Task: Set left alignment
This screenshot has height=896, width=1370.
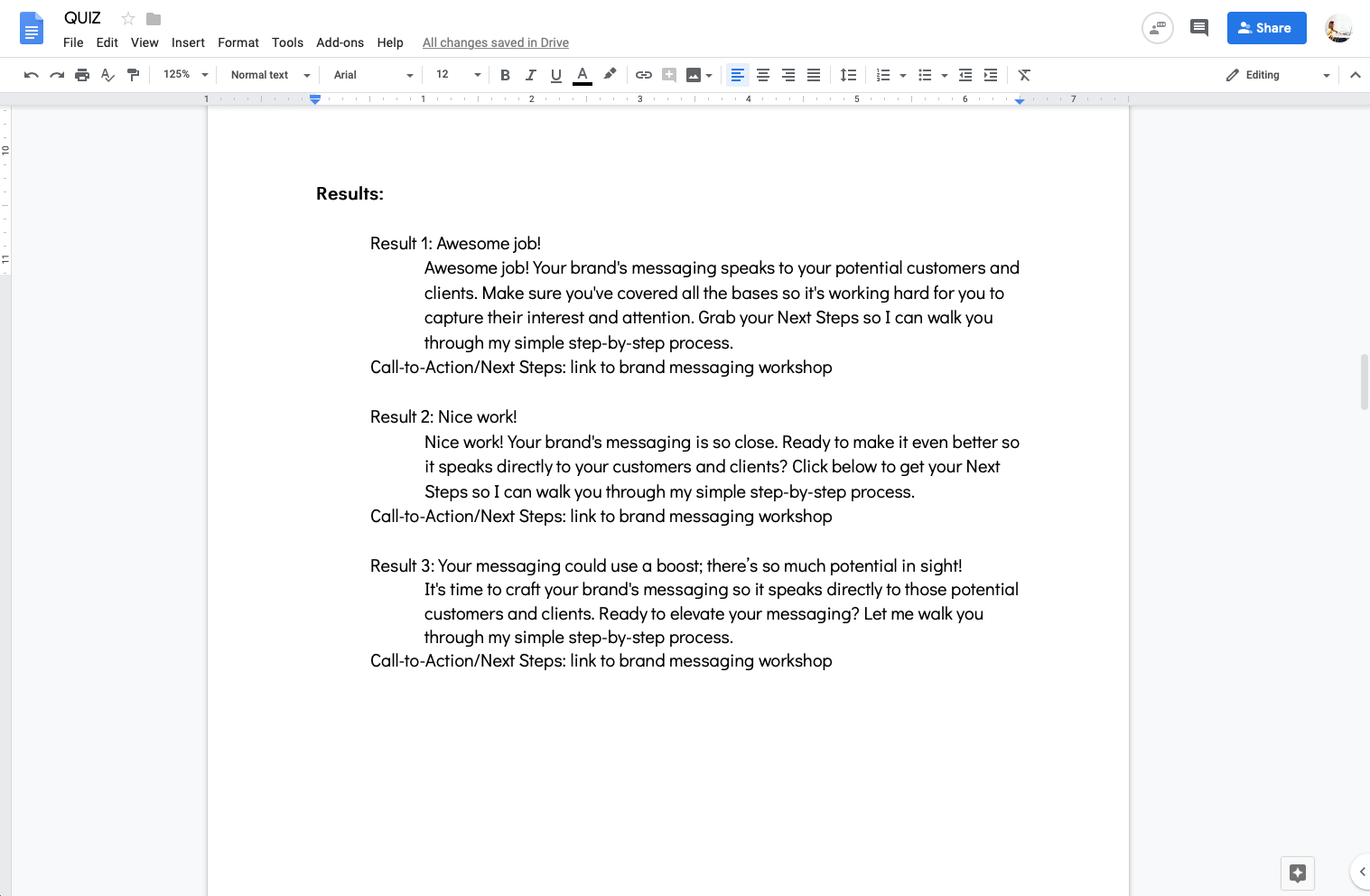Action: click(x=738, y=75)
